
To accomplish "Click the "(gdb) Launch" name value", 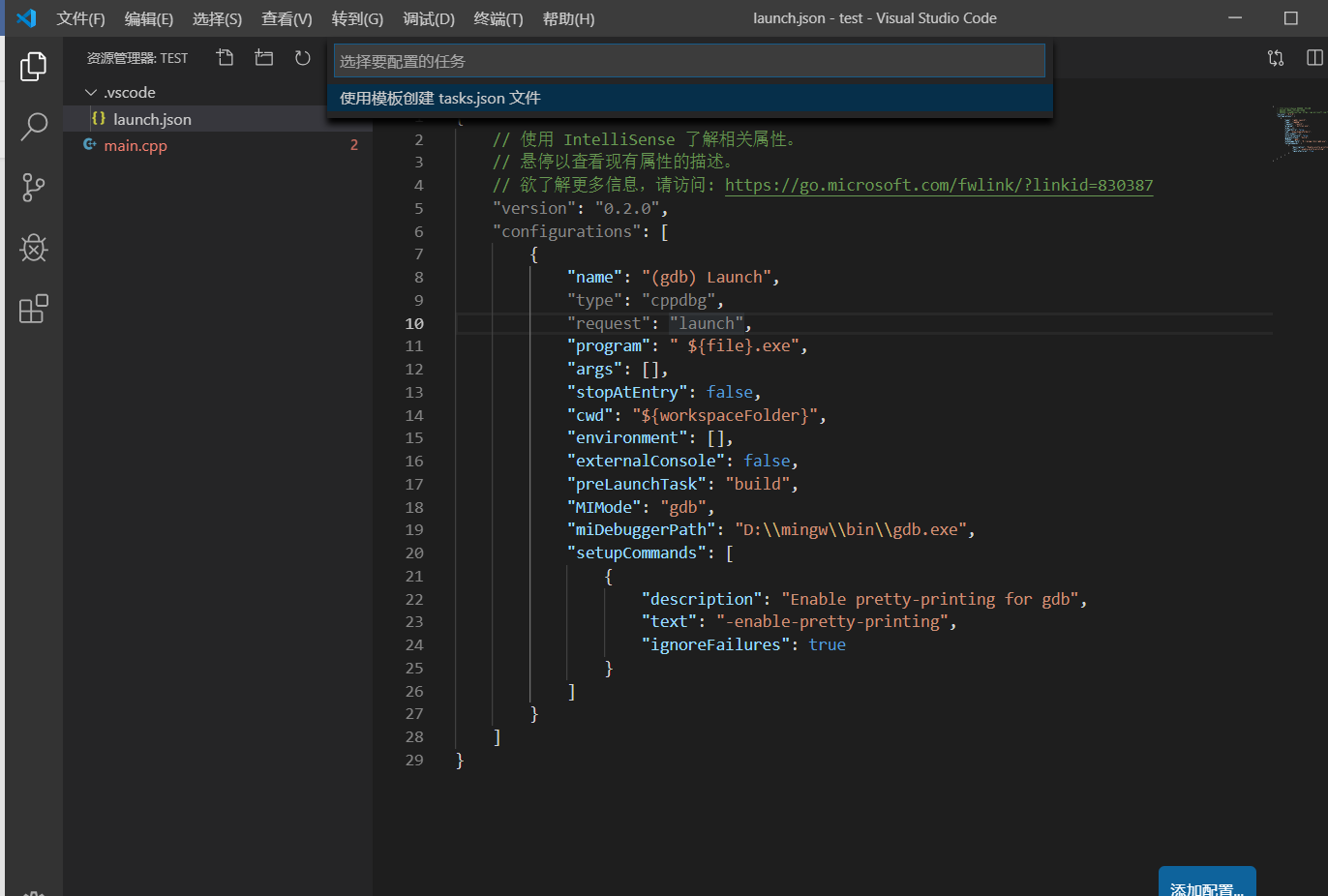I will click(707, 278).
